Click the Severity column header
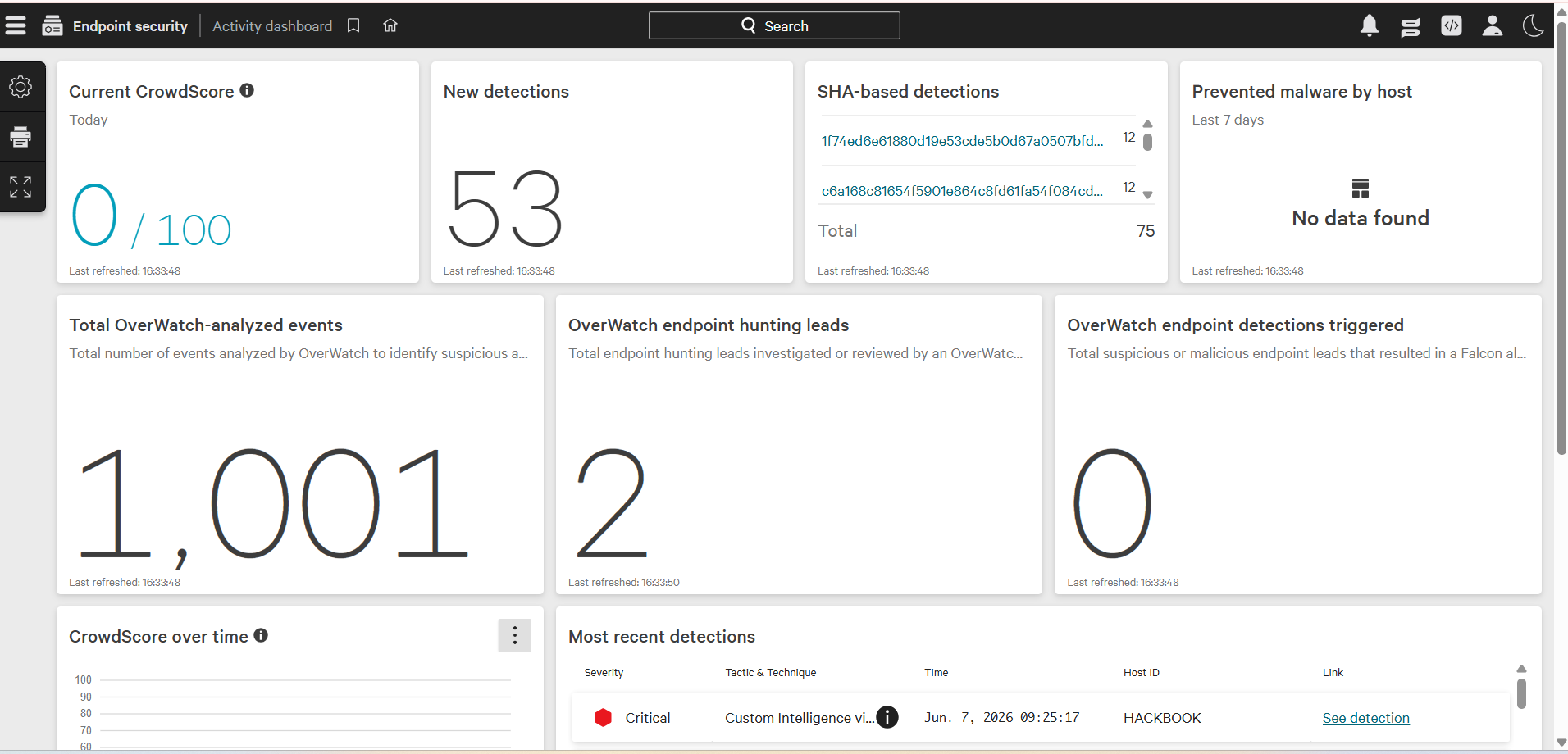The width and height of the screenshot is (1568, 754). [x=604, y=672]
